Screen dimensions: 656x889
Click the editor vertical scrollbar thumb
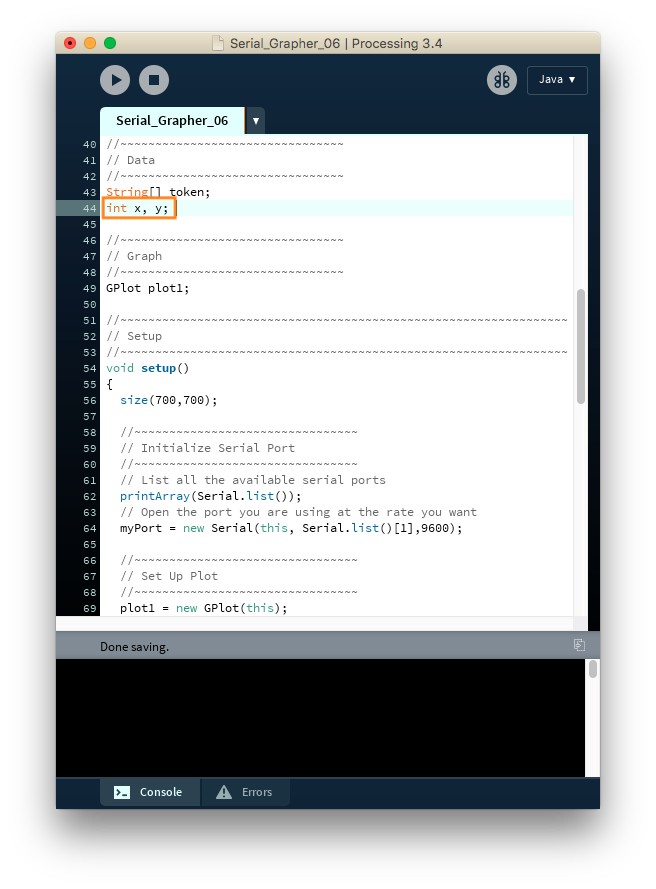pos(581,346)
